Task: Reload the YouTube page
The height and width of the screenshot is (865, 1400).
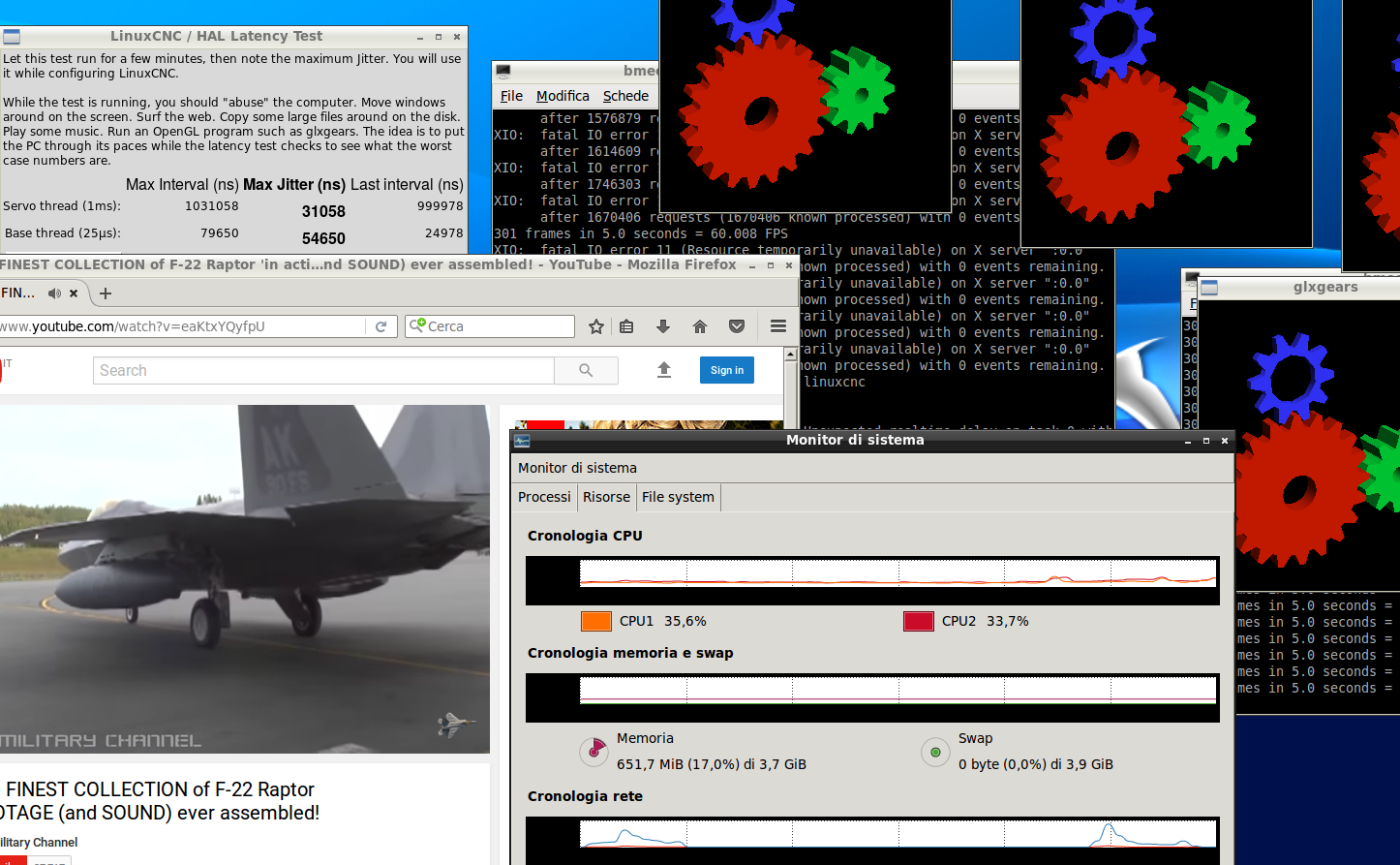Action: point(381,326)
